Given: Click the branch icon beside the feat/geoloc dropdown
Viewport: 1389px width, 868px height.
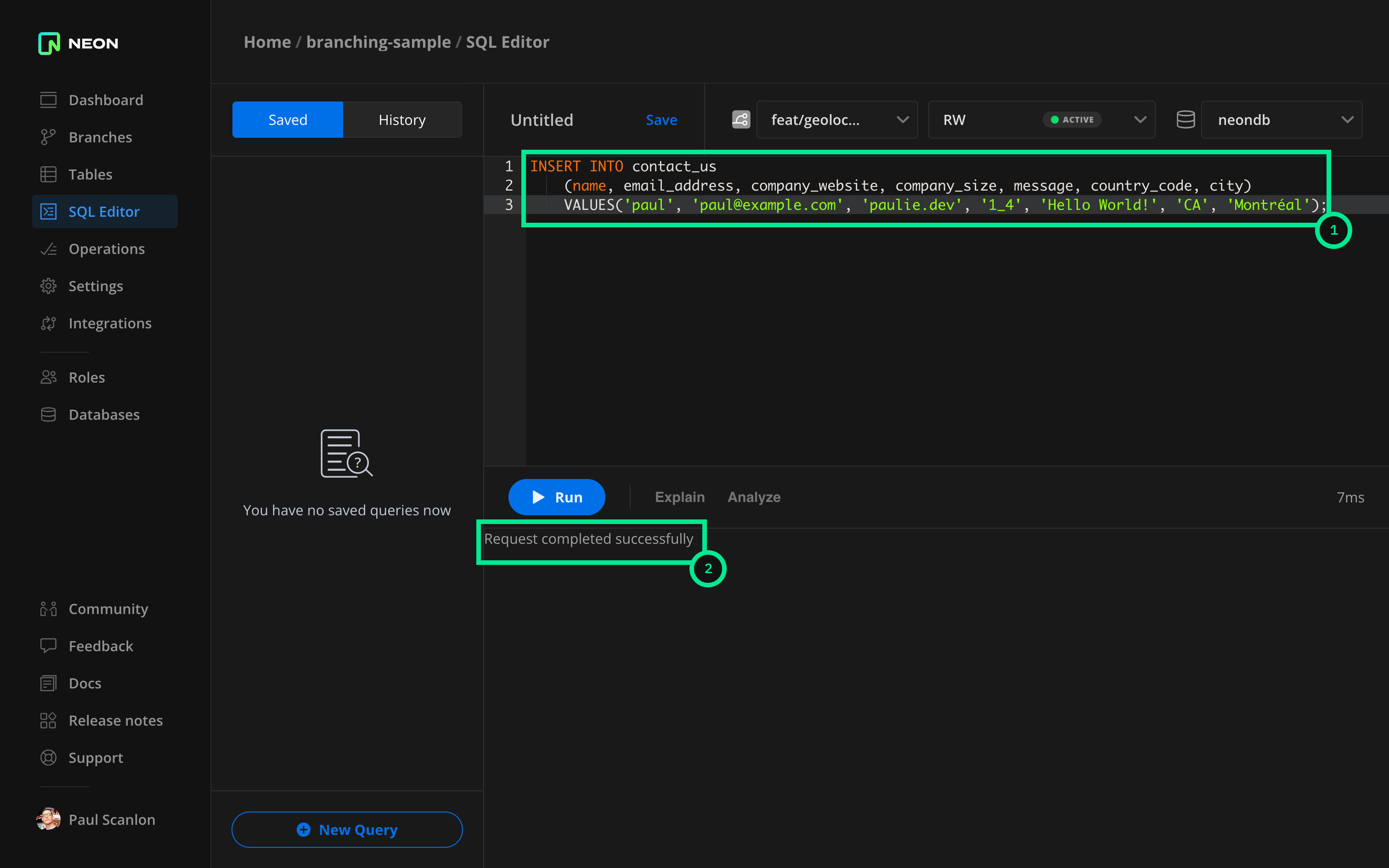Looking at the screenshot, I should click(740, 119).
